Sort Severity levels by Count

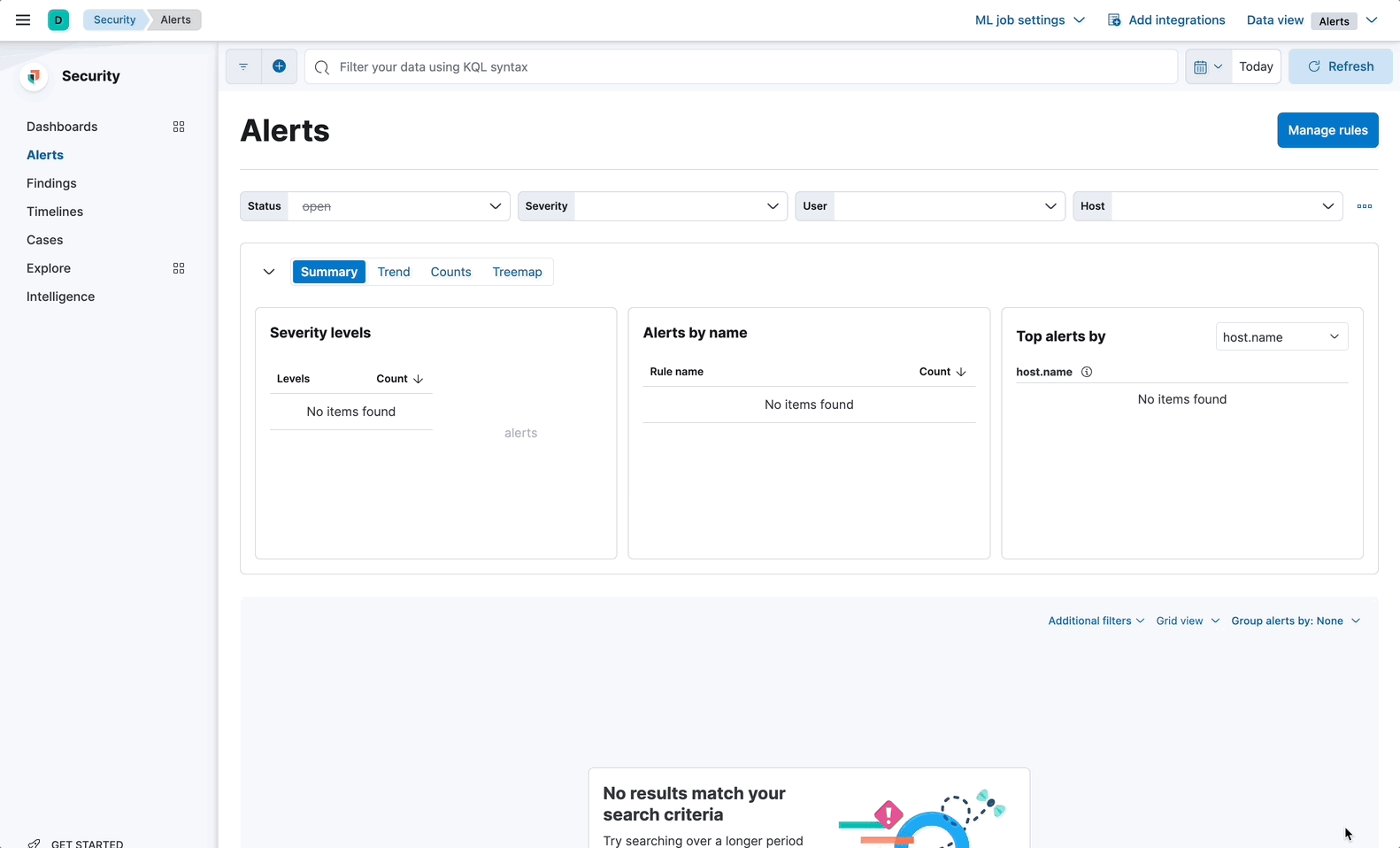coord(399,379)
